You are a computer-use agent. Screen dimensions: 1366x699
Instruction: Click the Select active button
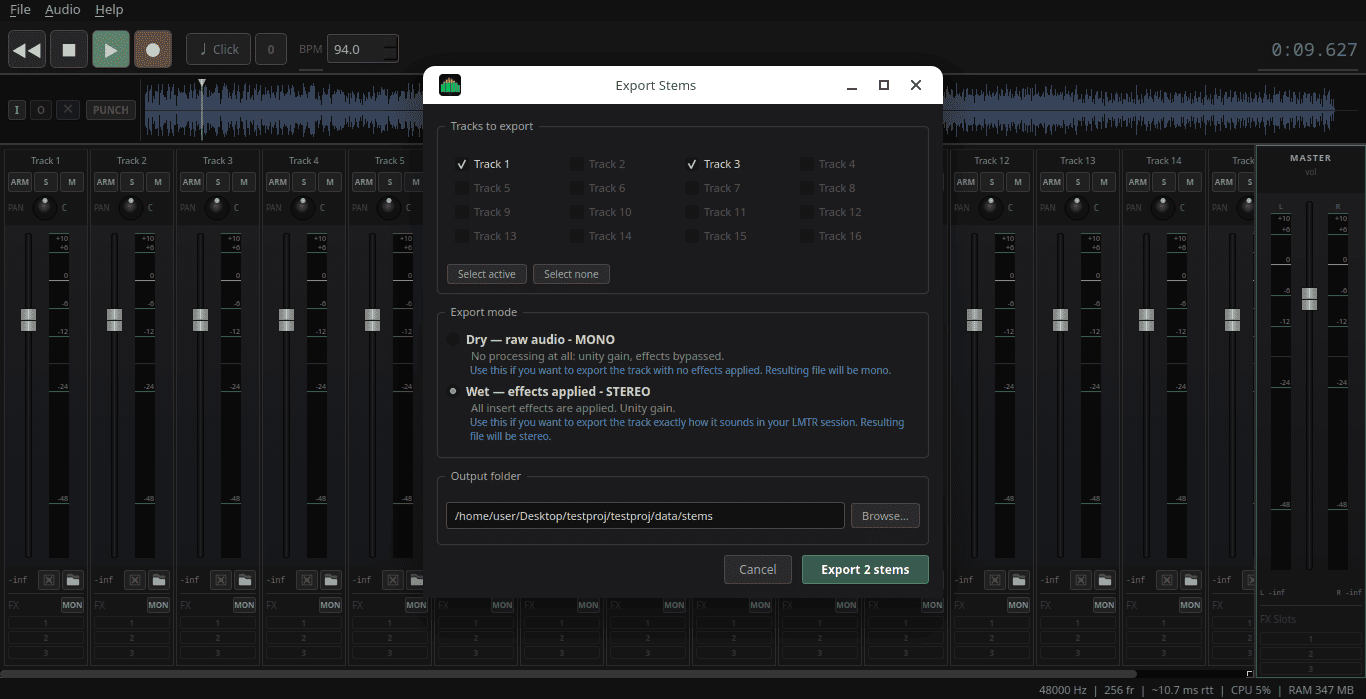(487, 274)
